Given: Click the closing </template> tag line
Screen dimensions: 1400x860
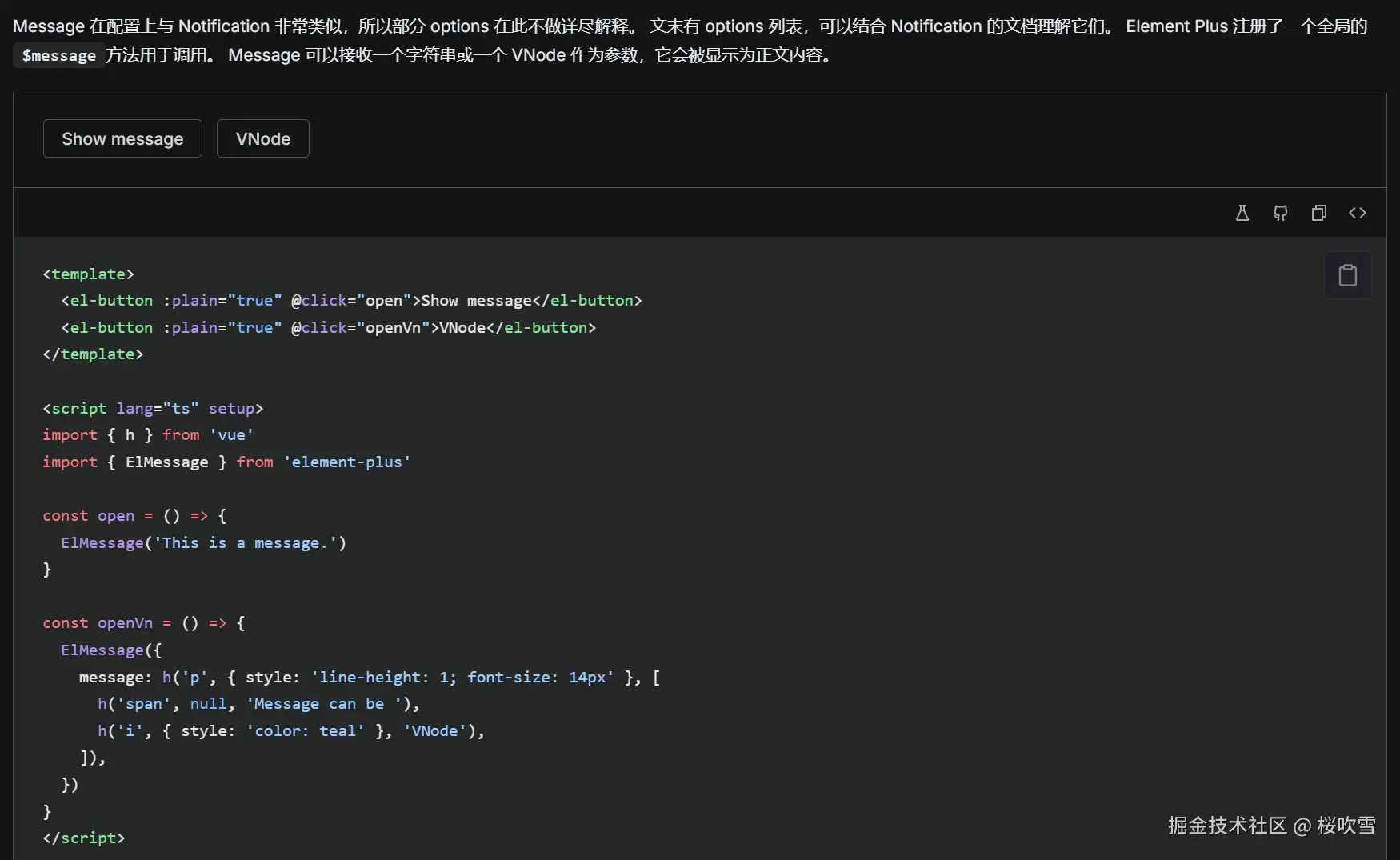Looking at the screenshot, I should coord(93,354).
